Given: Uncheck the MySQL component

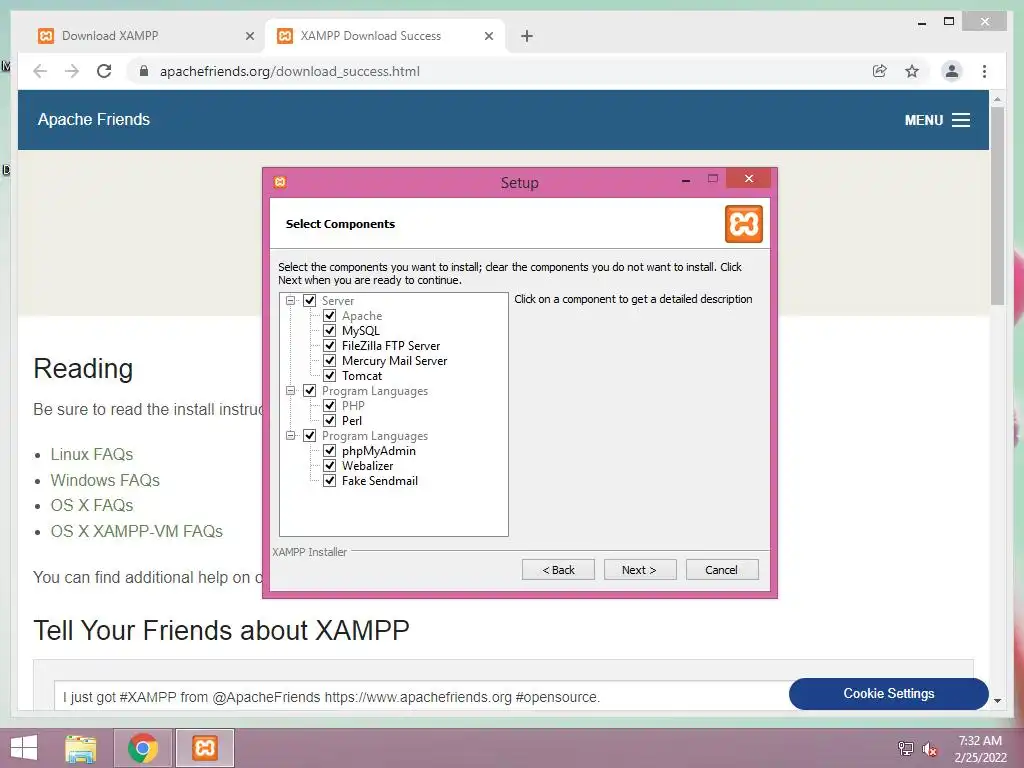Looking at the screenshot, I should coord(330,330).
